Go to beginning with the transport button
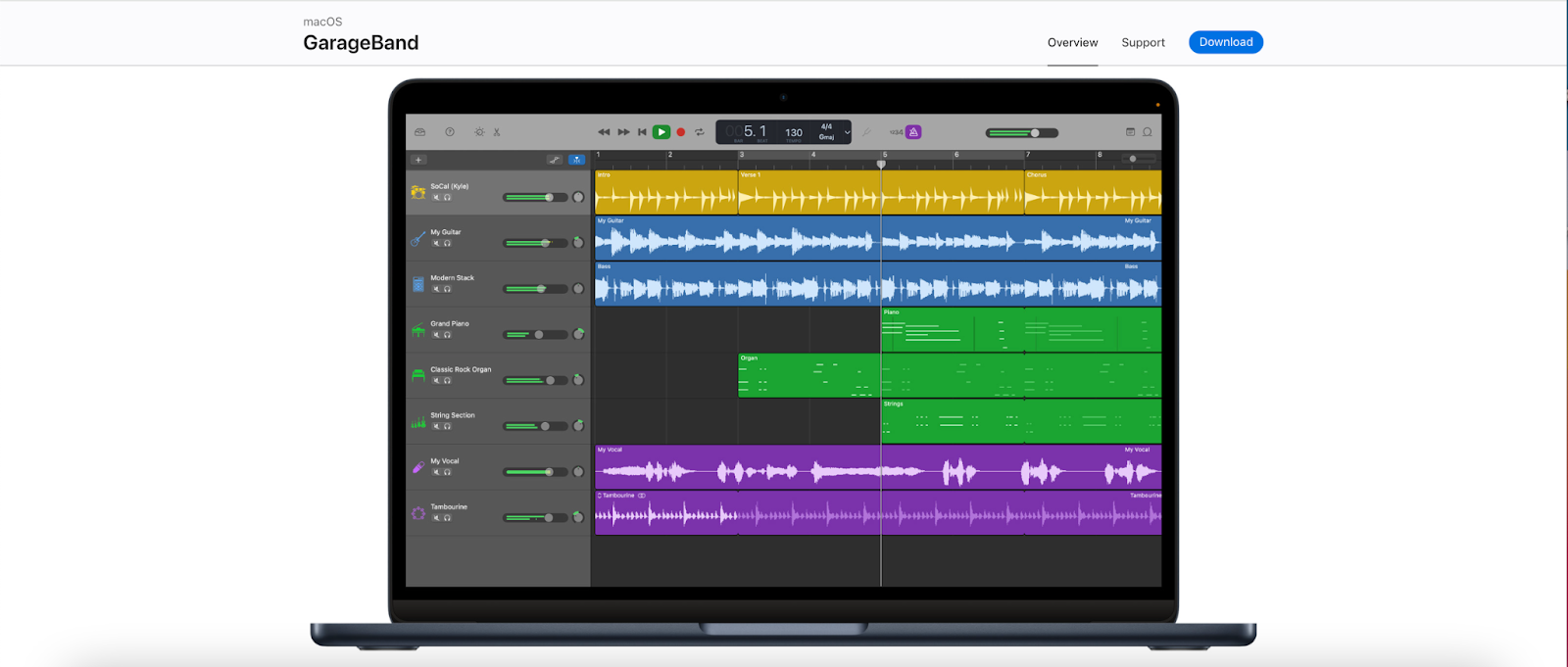Image resolution: width=1568 pixels, height=667 pixels. pos(642,132)
